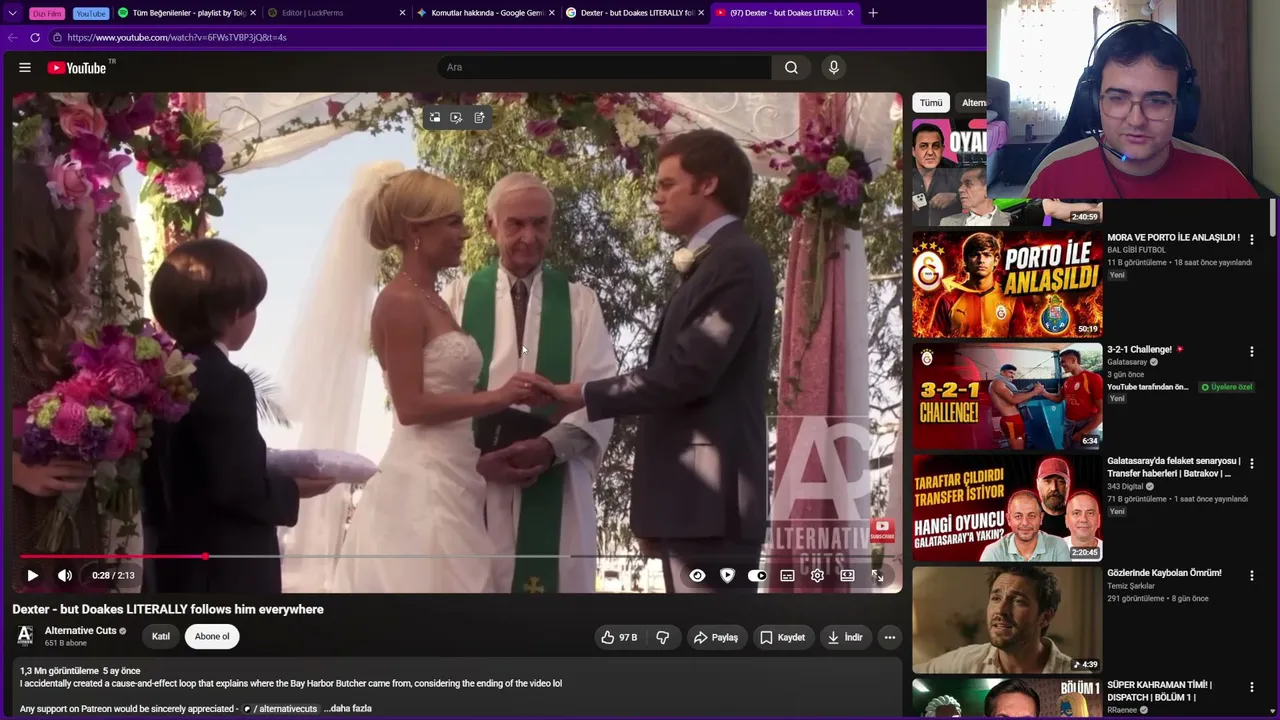This screenshot has height=720, width=1280.
Task: Close the Editor | LuckPerms tab
Action: 402,13
